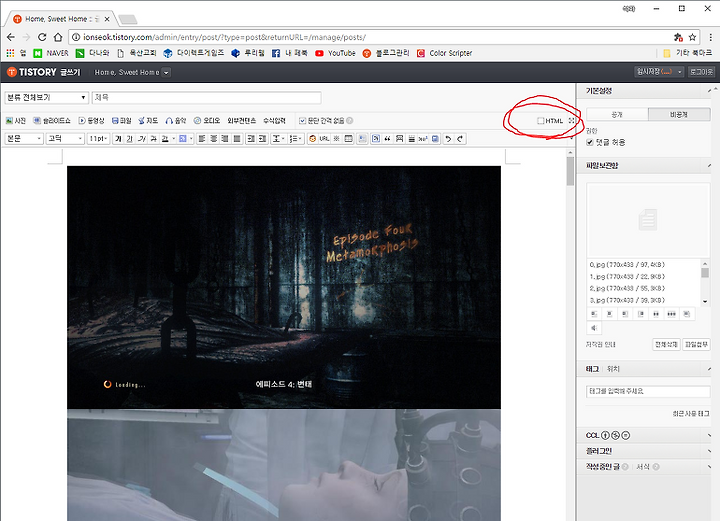Set post to 비공개 private
This screenshot has height=521, width=720.
679,115
